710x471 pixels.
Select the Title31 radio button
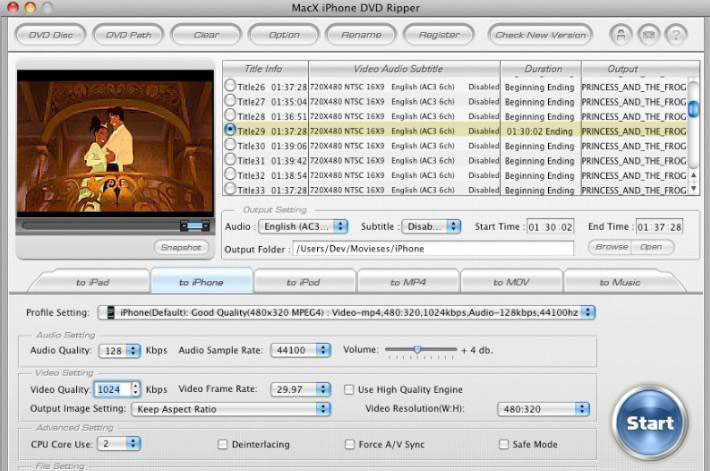click(230, 159)
